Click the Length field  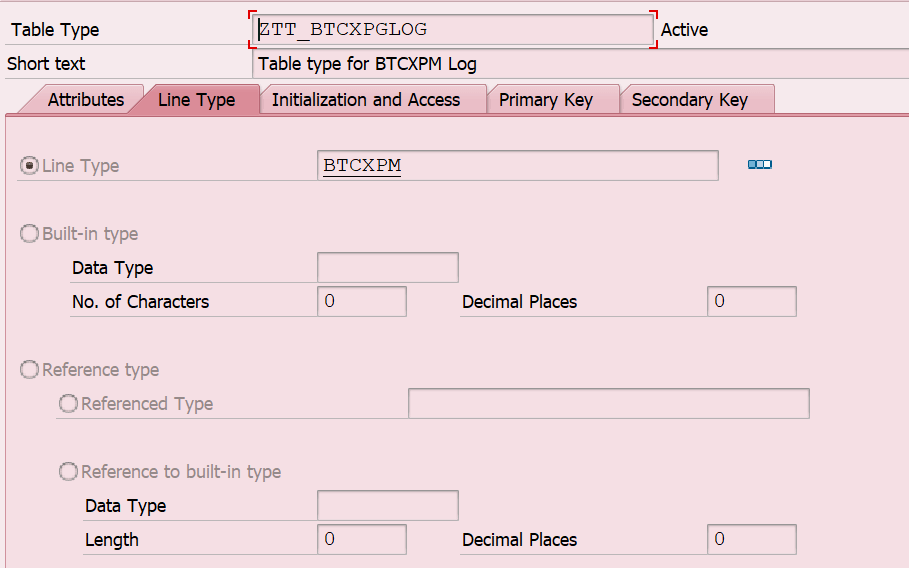pos(362,540)
